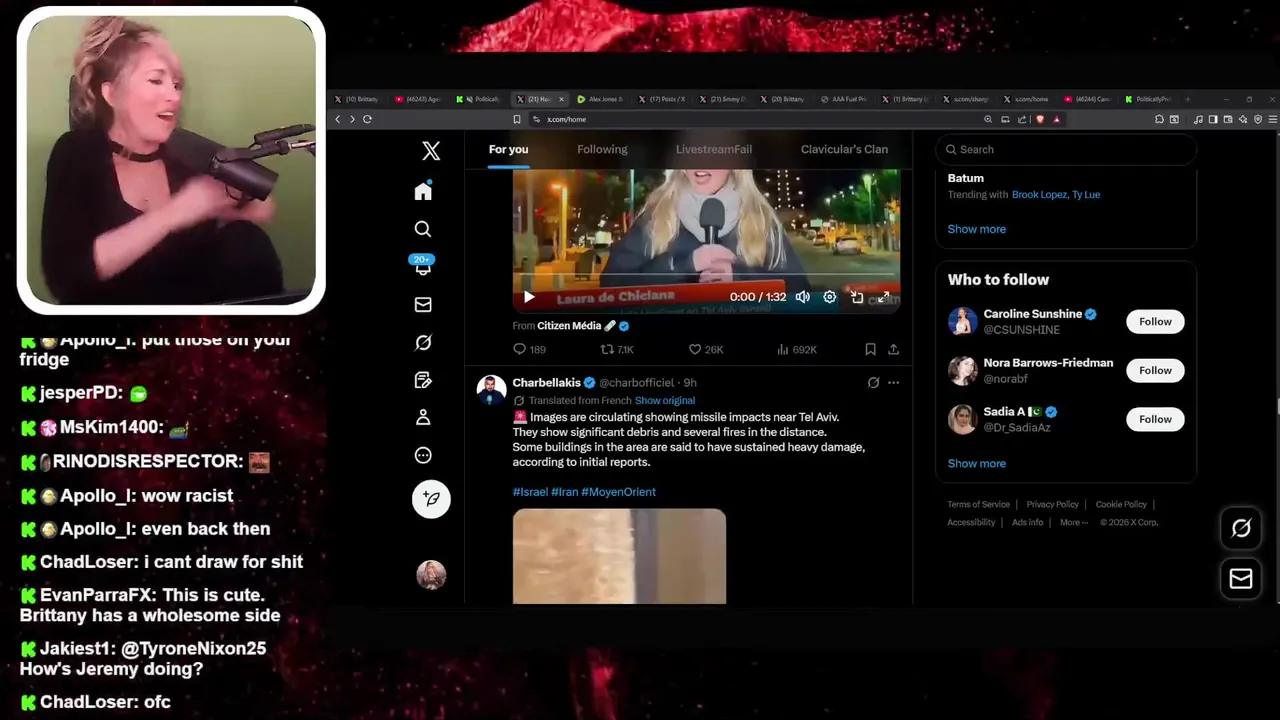Open floating Messages drawer button
This screenshot has width=1280, height=720.
coord(1241,579)
